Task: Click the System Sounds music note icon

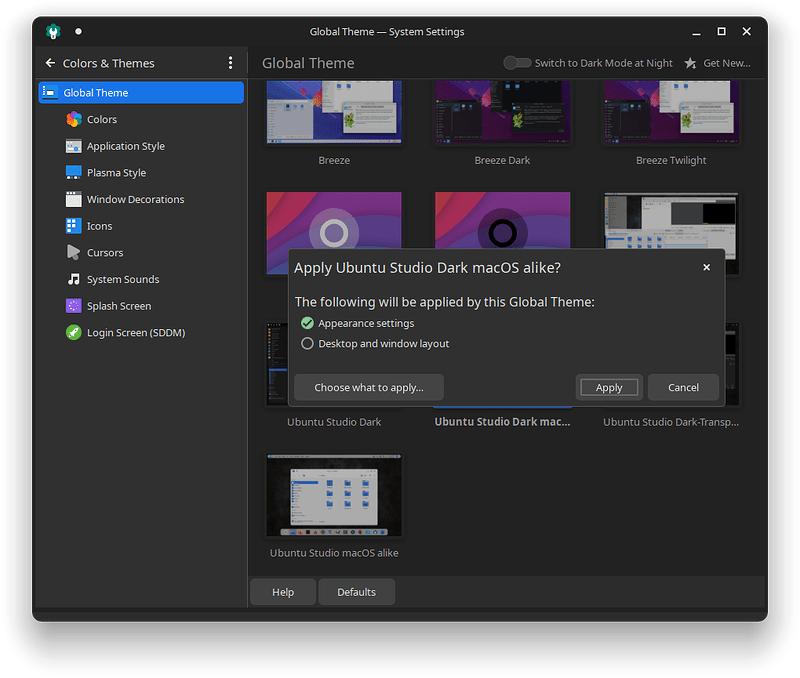Action: pyautogui.click(x=73, y=279)
